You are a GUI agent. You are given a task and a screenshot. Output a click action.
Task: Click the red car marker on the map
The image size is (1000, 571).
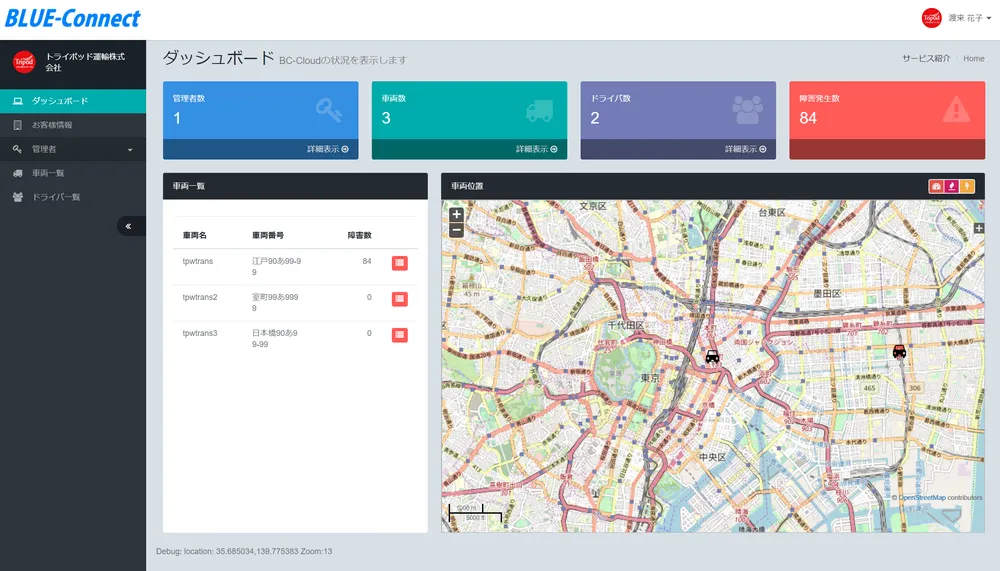point(899,350)
